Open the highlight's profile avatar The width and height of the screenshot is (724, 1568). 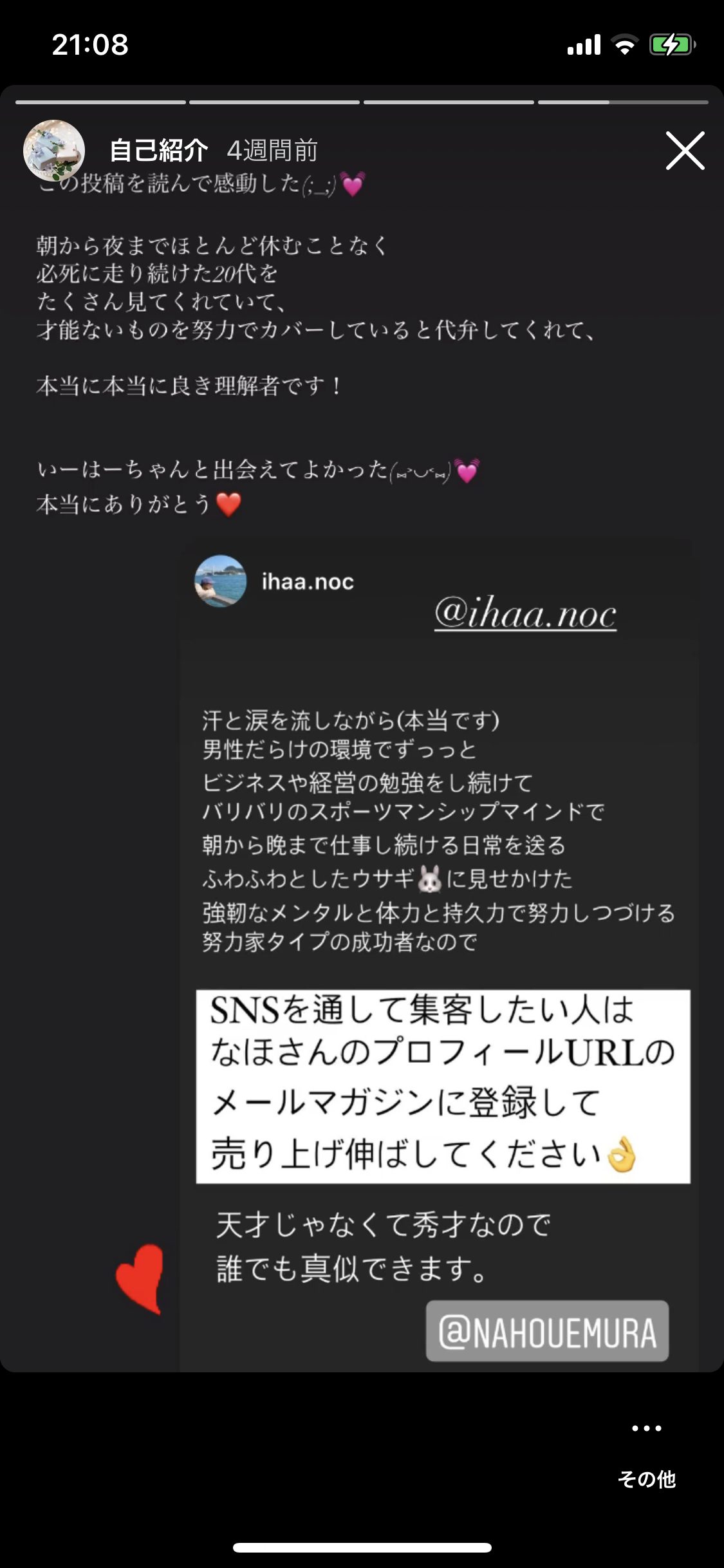54,151
